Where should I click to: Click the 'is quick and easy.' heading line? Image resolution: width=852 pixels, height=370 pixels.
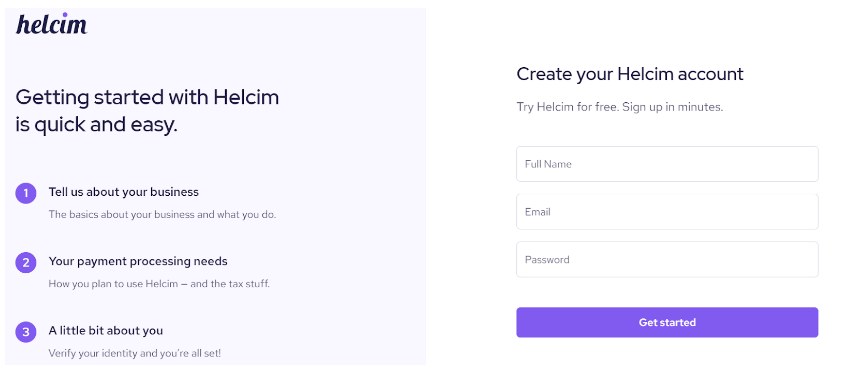point(96,125)
